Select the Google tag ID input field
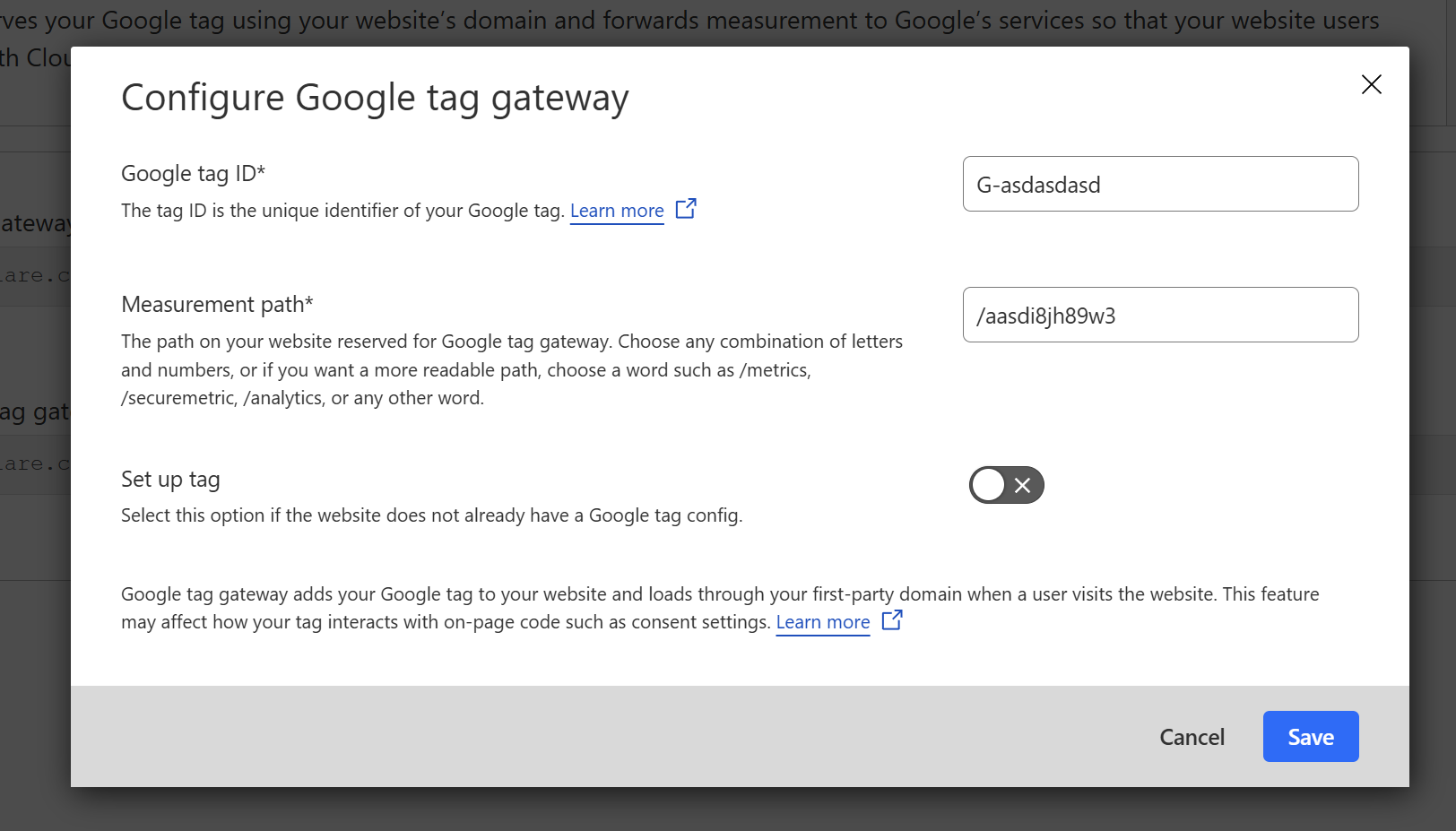The image size is (1456, 831). (1160, 184)
